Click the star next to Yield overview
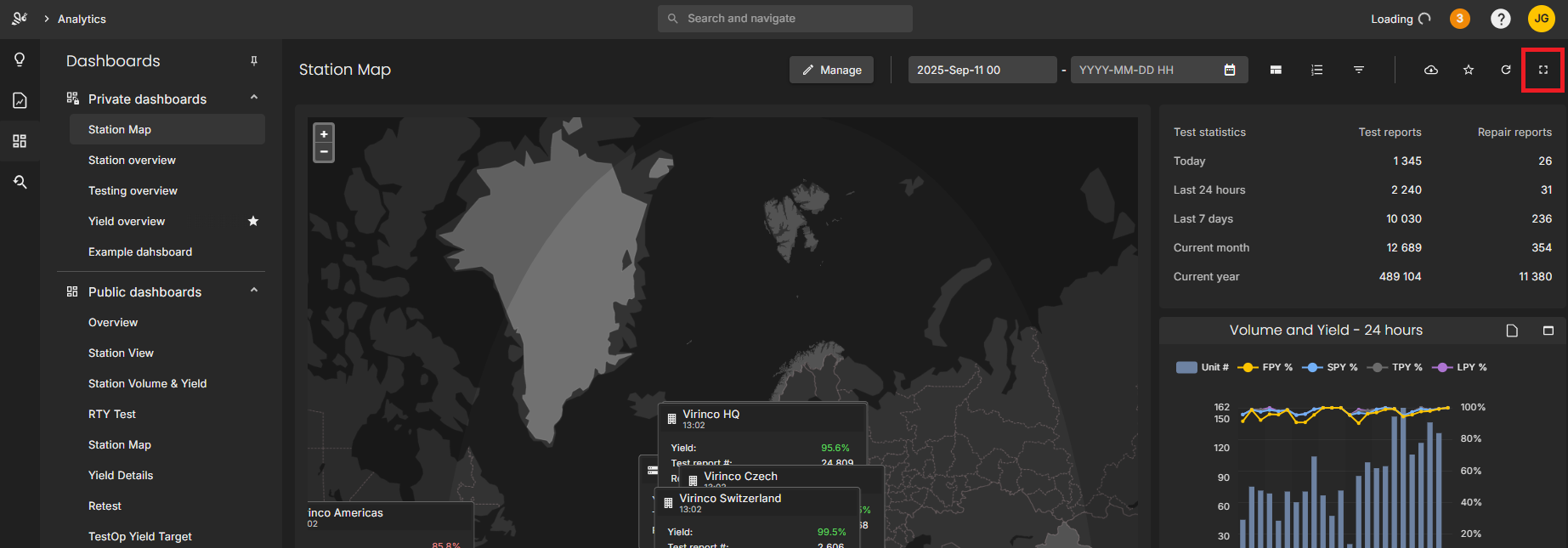 point(253,221)
